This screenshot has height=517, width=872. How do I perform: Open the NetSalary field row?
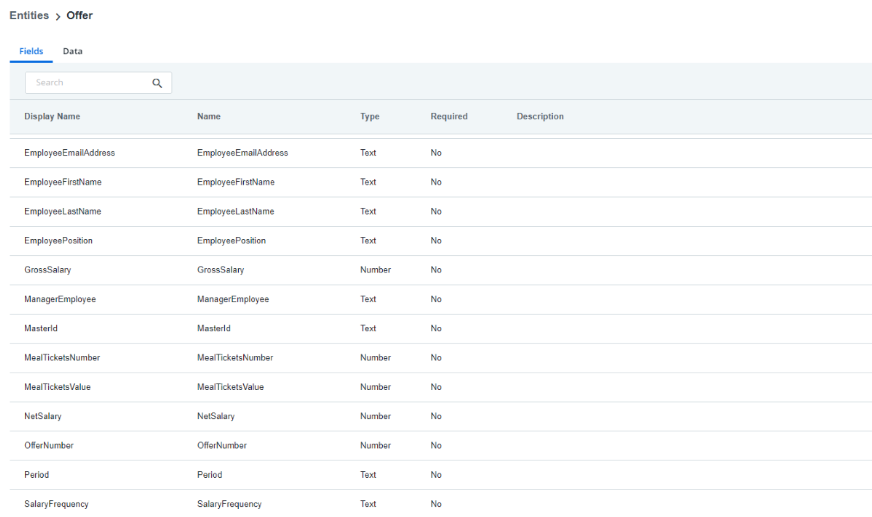pos(440,416)
